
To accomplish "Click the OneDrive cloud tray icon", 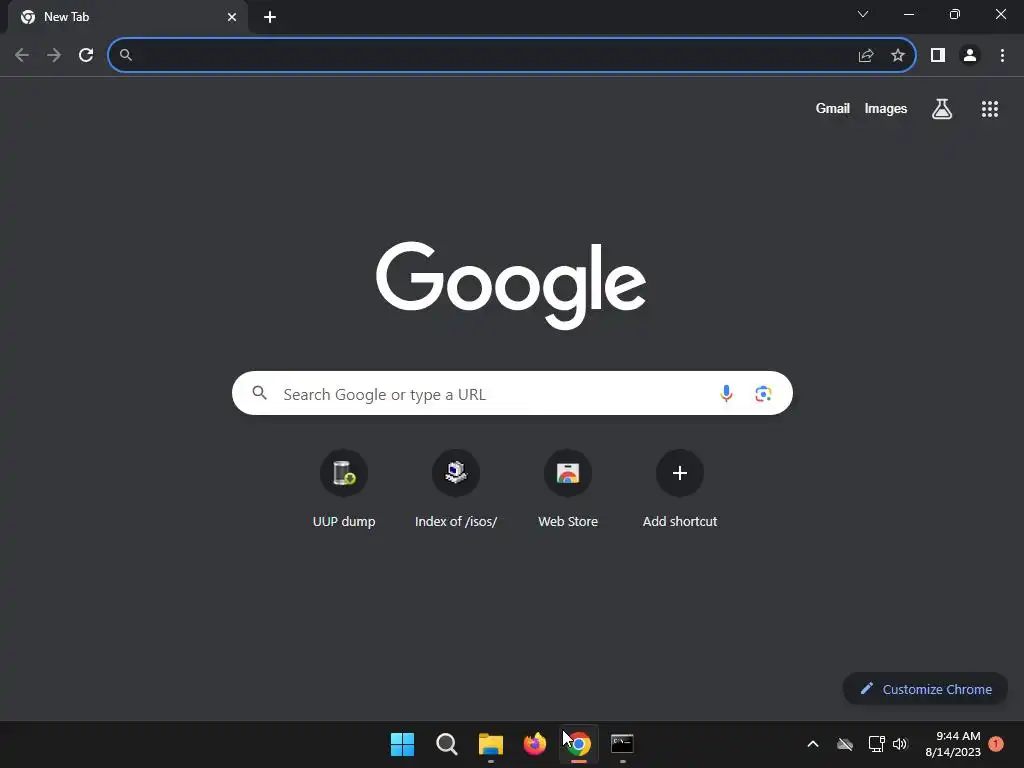I will (x=845, y=744).
